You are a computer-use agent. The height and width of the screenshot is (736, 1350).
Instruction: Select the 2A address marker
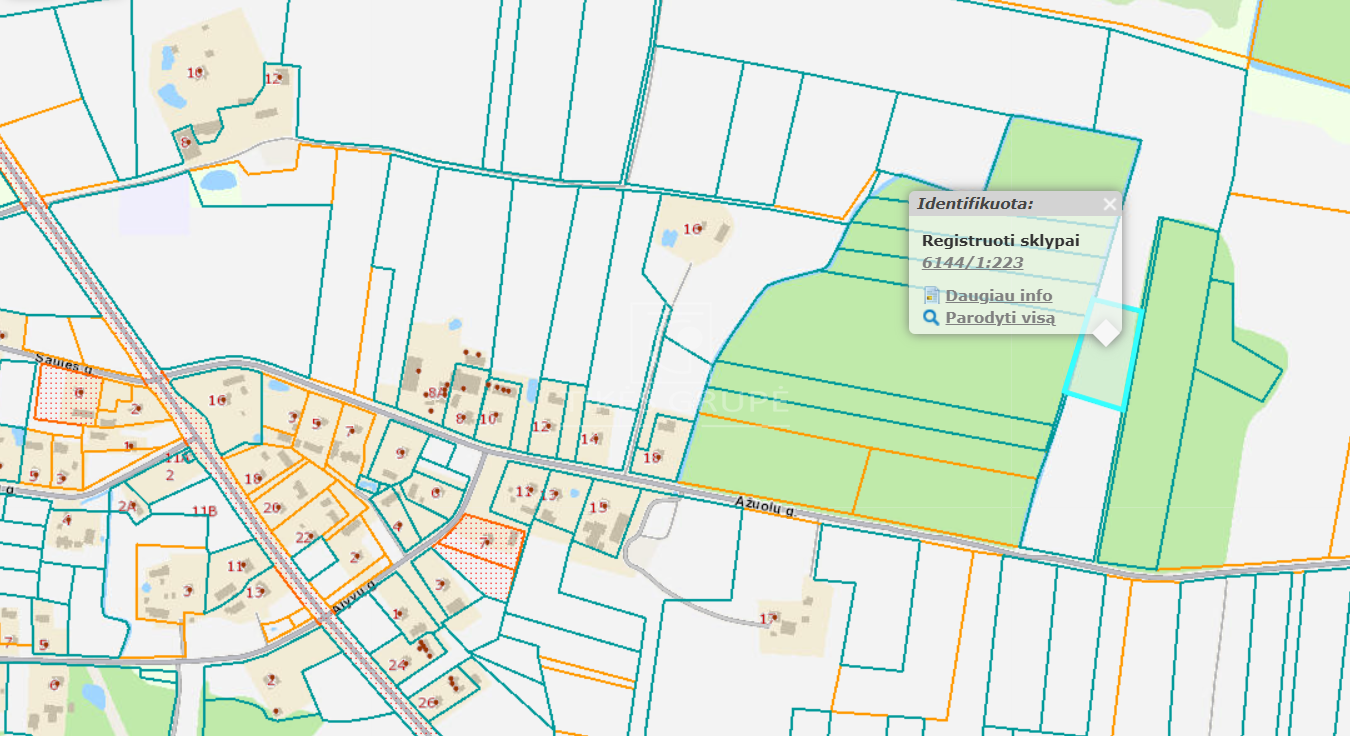pos(127,507)
